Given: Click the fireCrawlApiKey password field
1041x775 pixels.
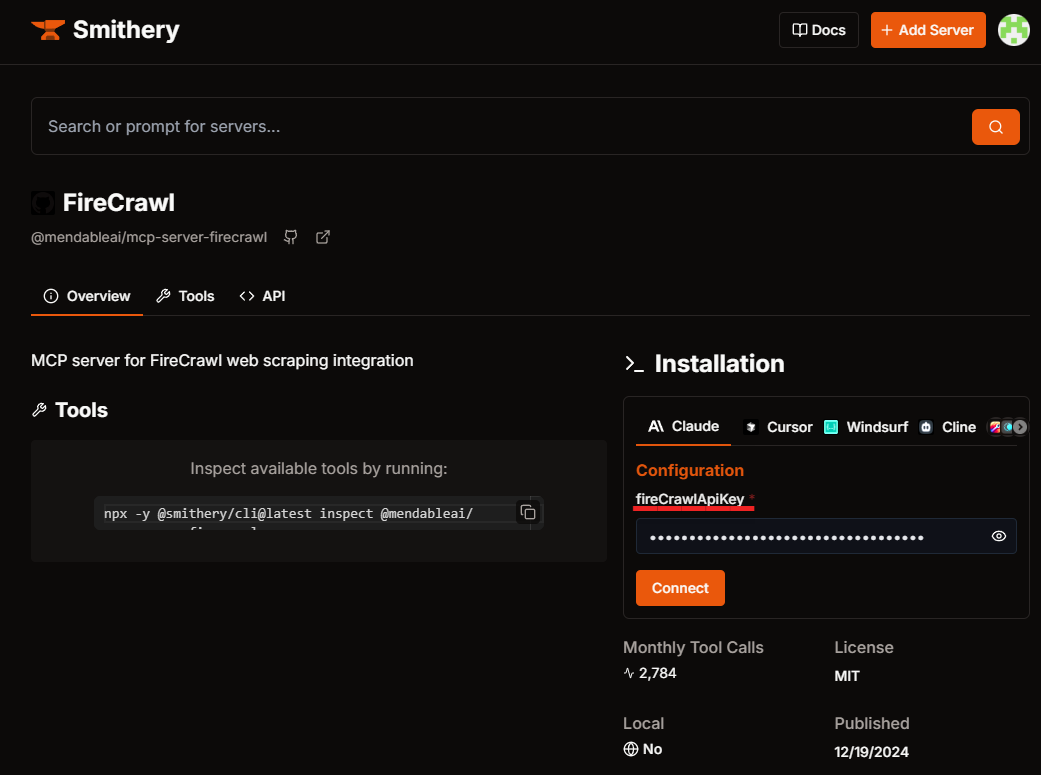Looking at the screenshot, I should pos(826,536).
